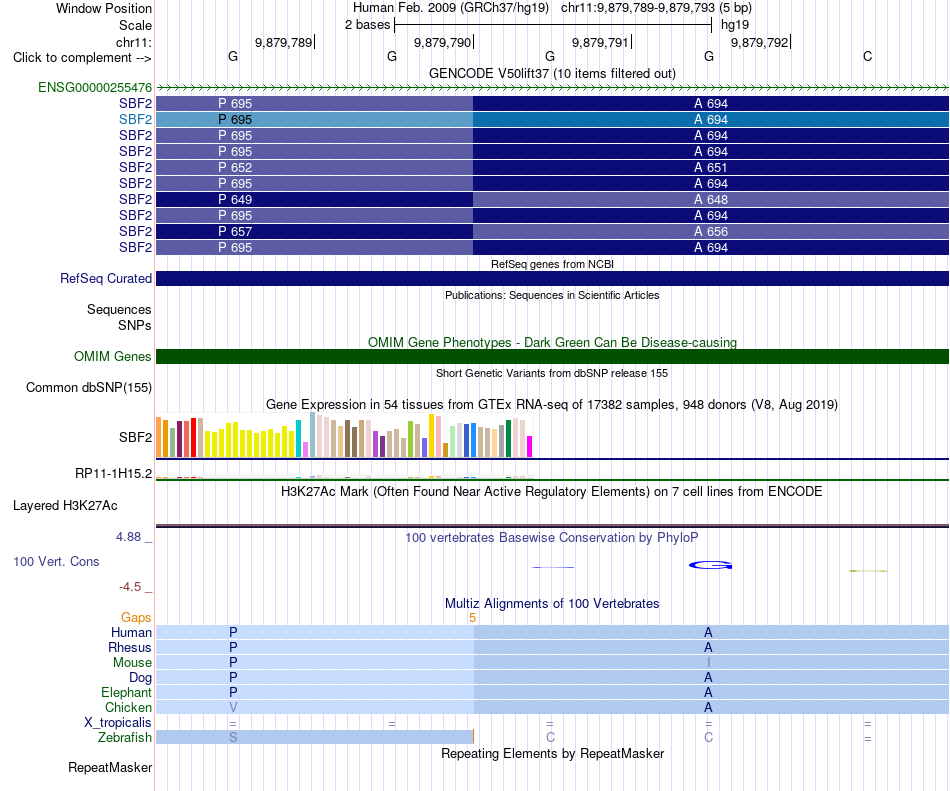Click the SBF2 GTEx expression bar chart
950x791 pixels.
pos(344,435)
